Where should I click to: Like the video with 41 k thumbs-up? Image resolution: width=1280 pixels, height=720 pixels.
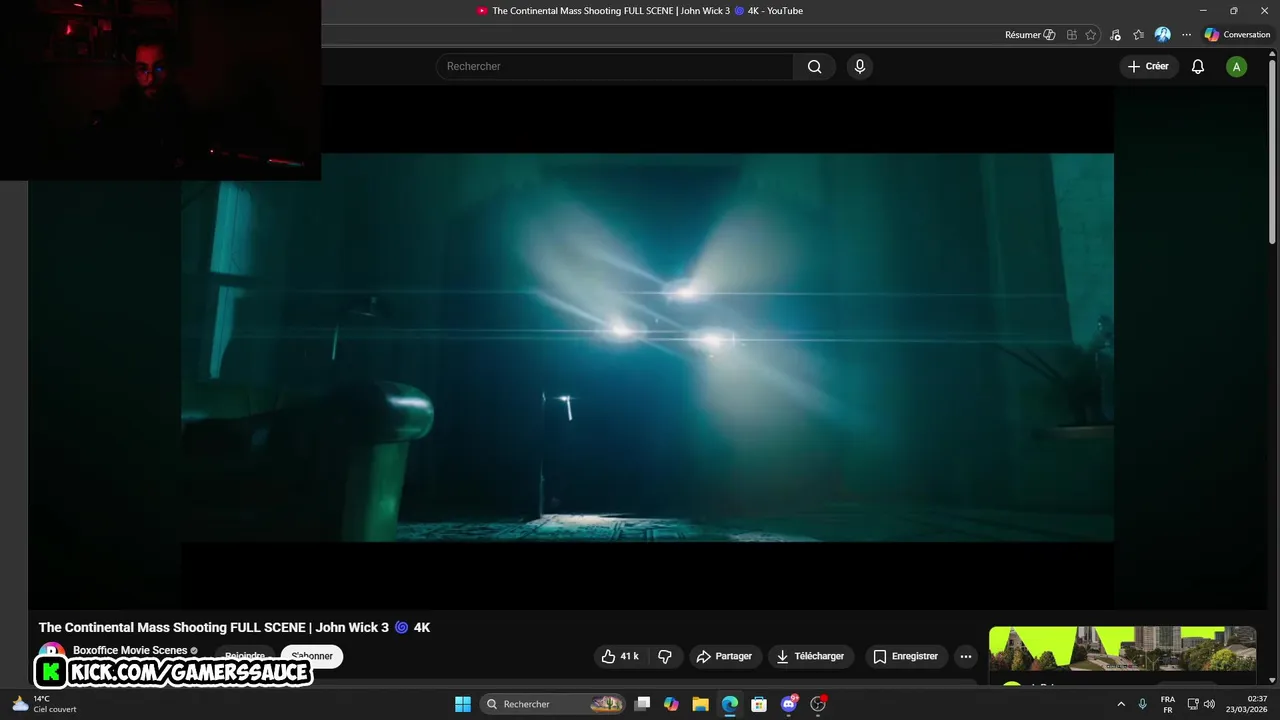point(619,656)
